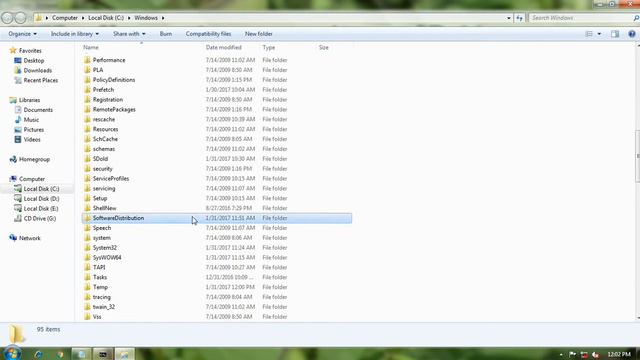
Task: Click the New folder button
Action: [258, 34]
